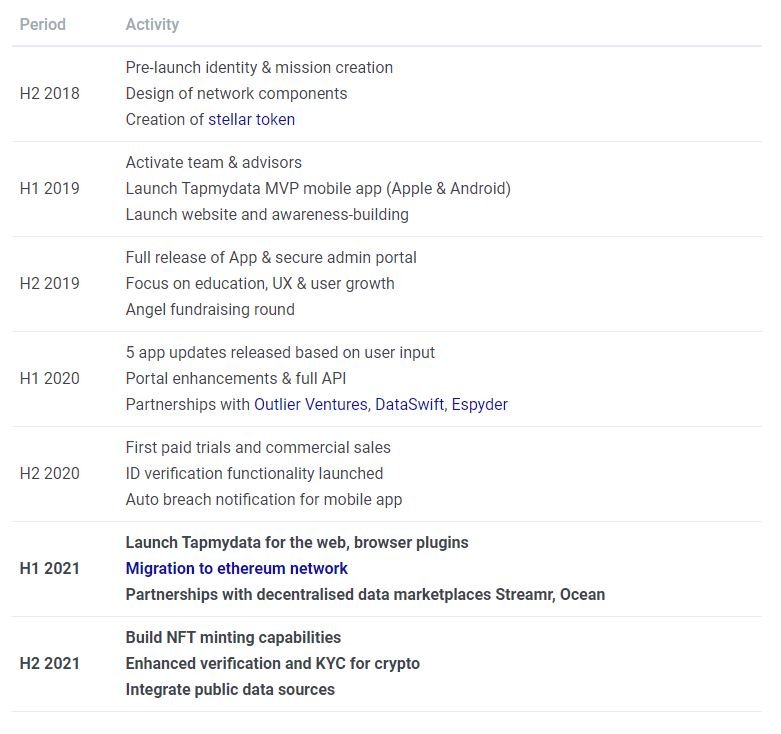781x734 pixels.
Task: Click the bold H1 2021 period label
Action: coord(49,569)
